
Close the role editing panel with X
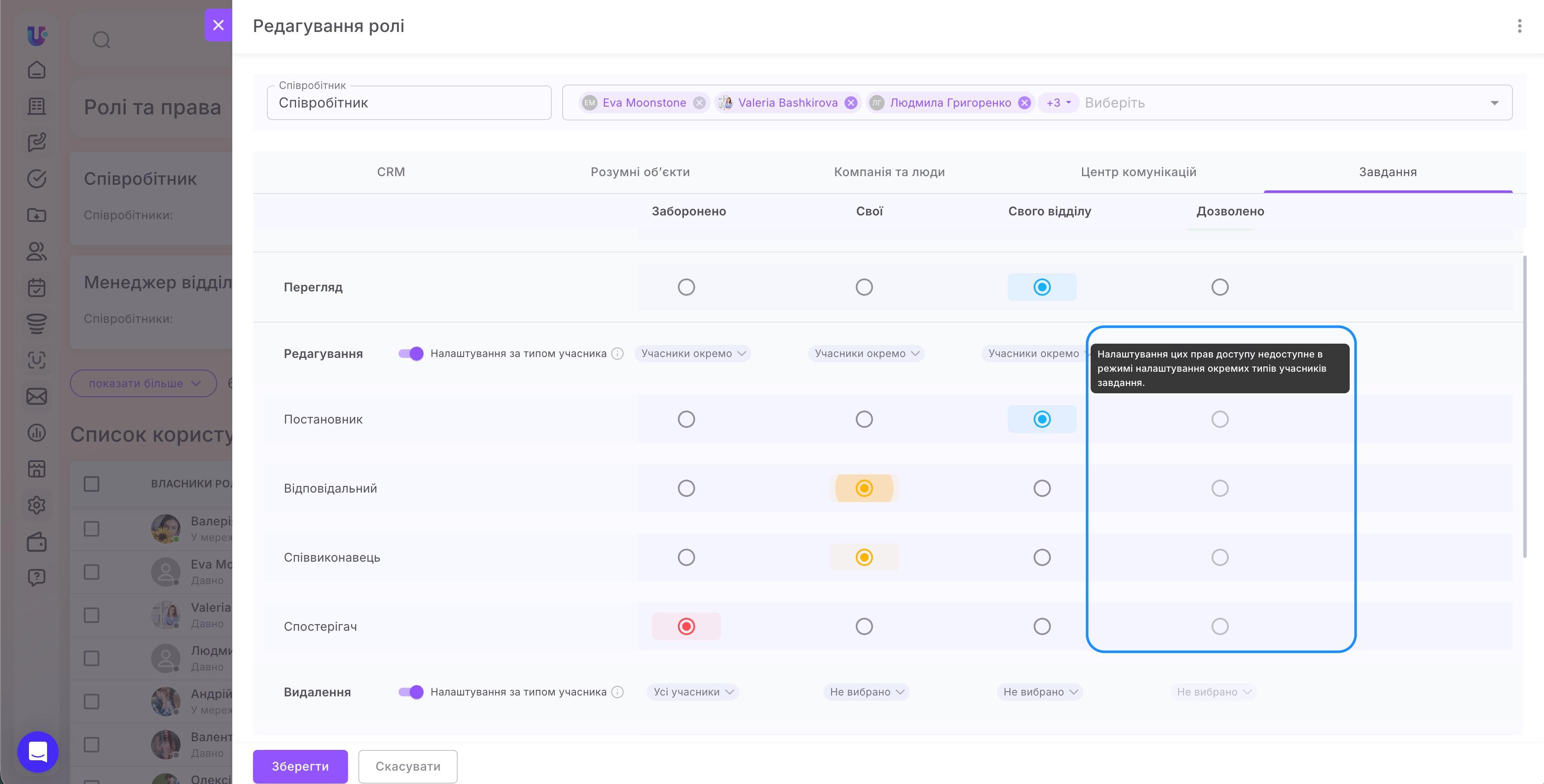click(218, 25)
